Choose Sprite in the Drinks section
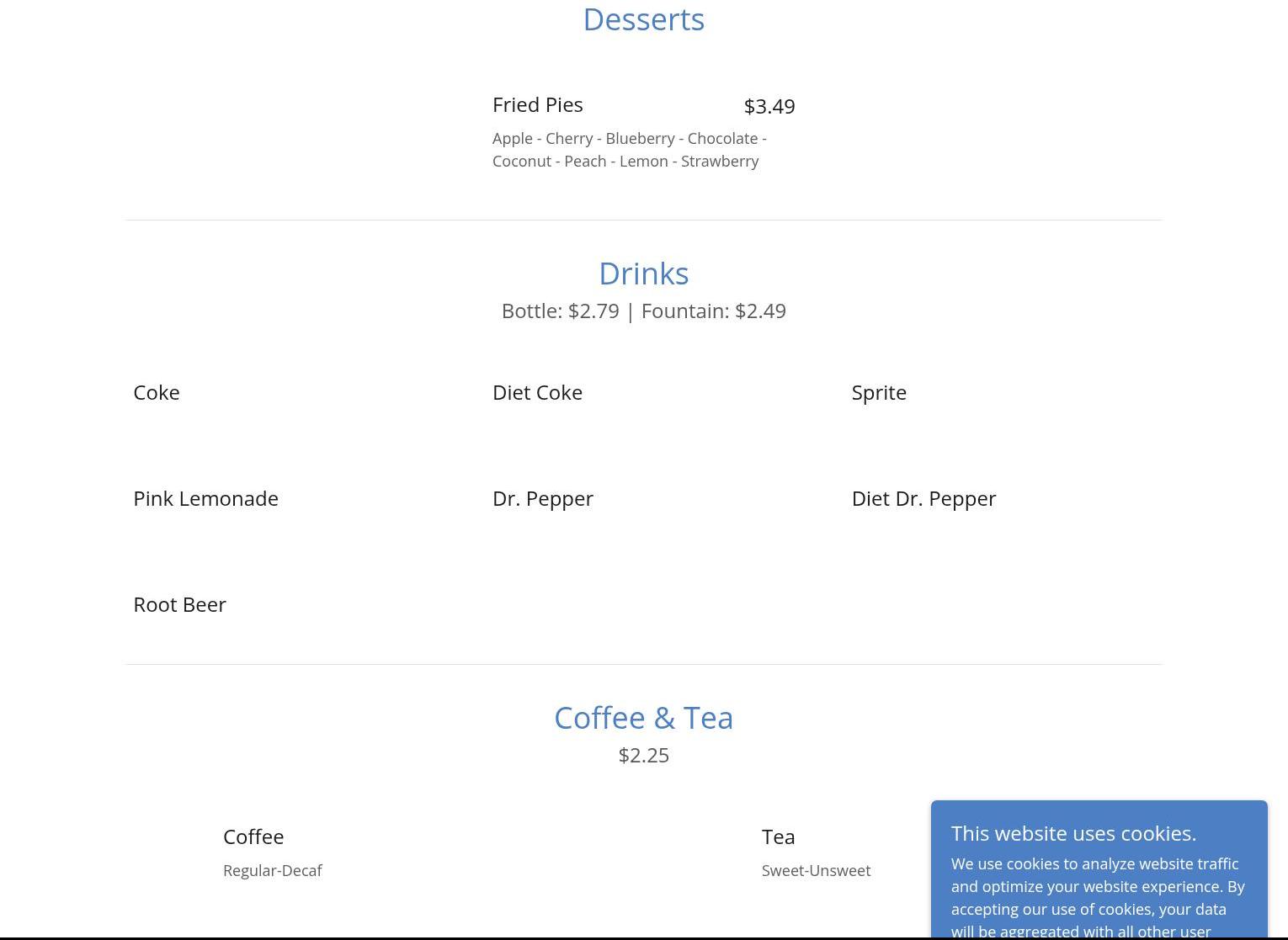 (x=878, y=393)
